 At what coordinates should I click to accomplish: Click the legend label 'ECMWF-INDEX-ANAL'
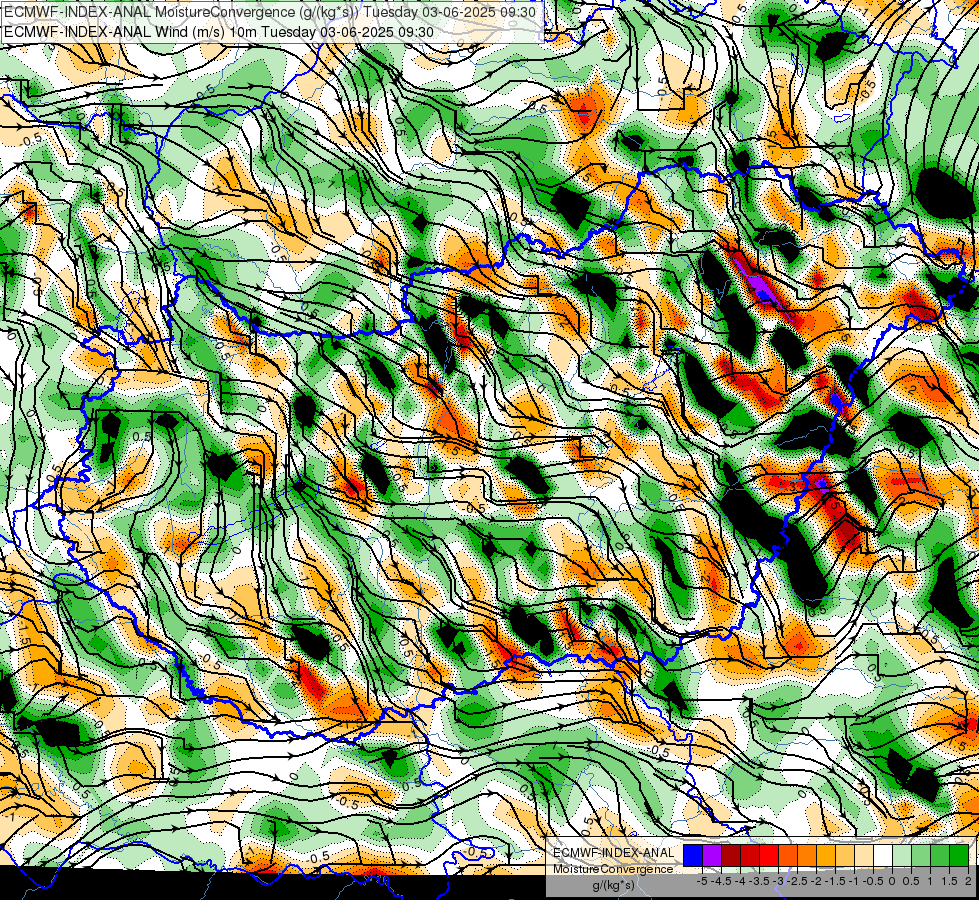click(x=613, y=853)
